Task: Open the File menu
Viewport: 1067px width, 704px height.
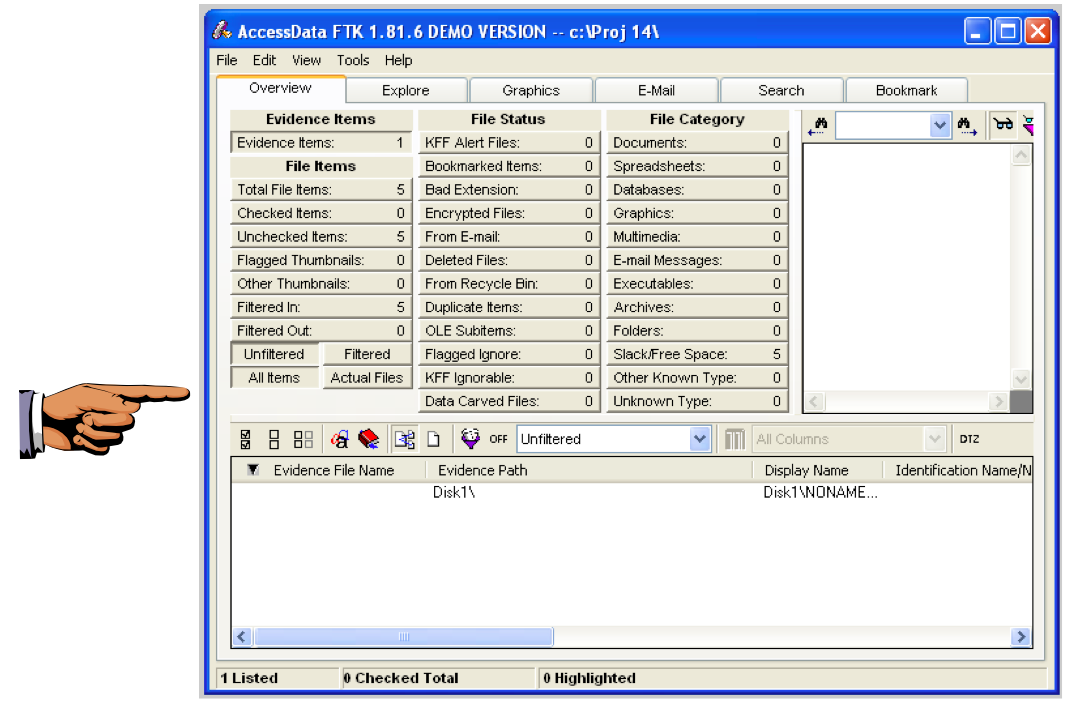Action: 227,61
